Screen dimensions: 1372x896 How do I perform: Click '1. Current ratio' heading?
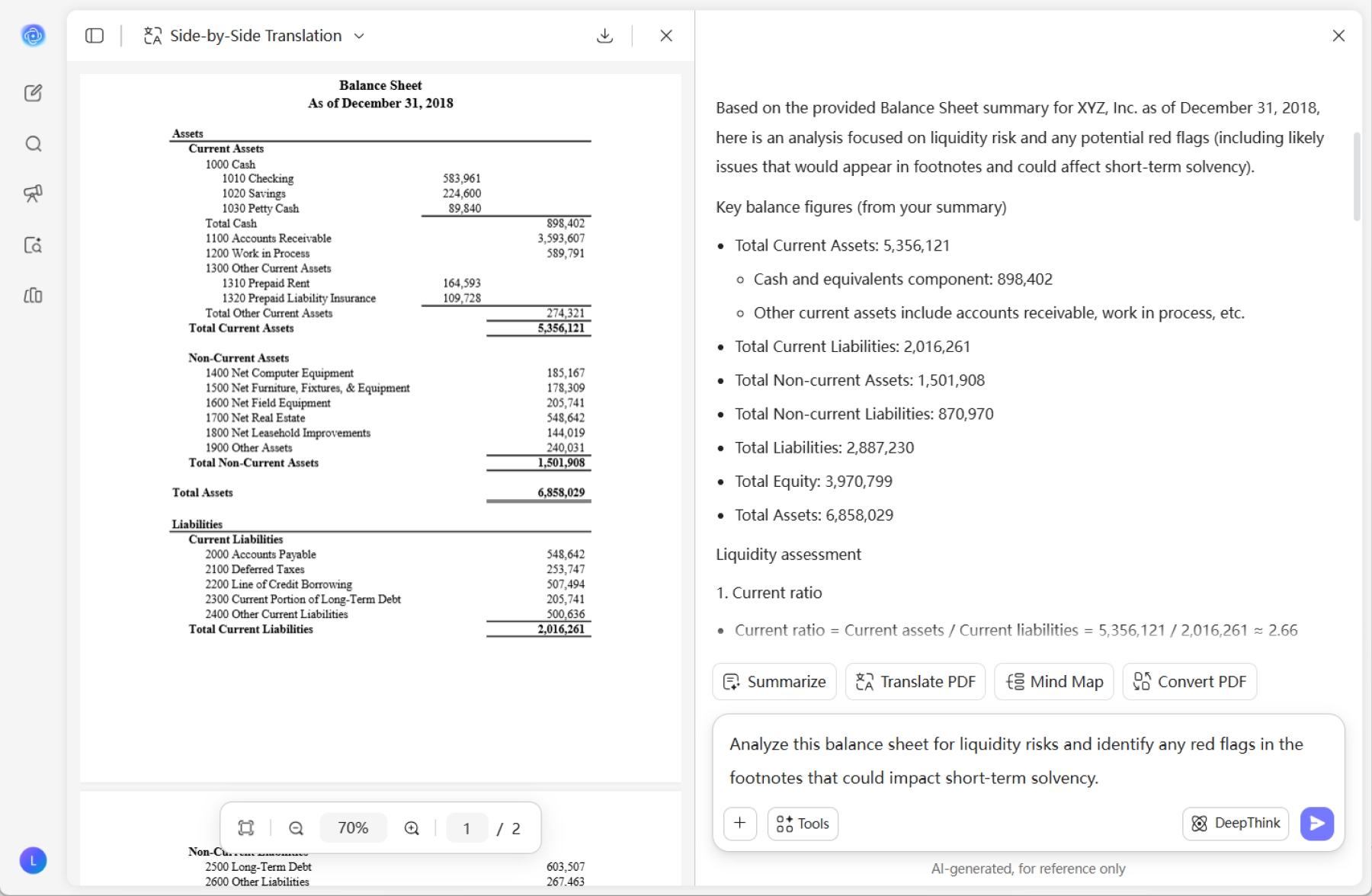[769, 593]
